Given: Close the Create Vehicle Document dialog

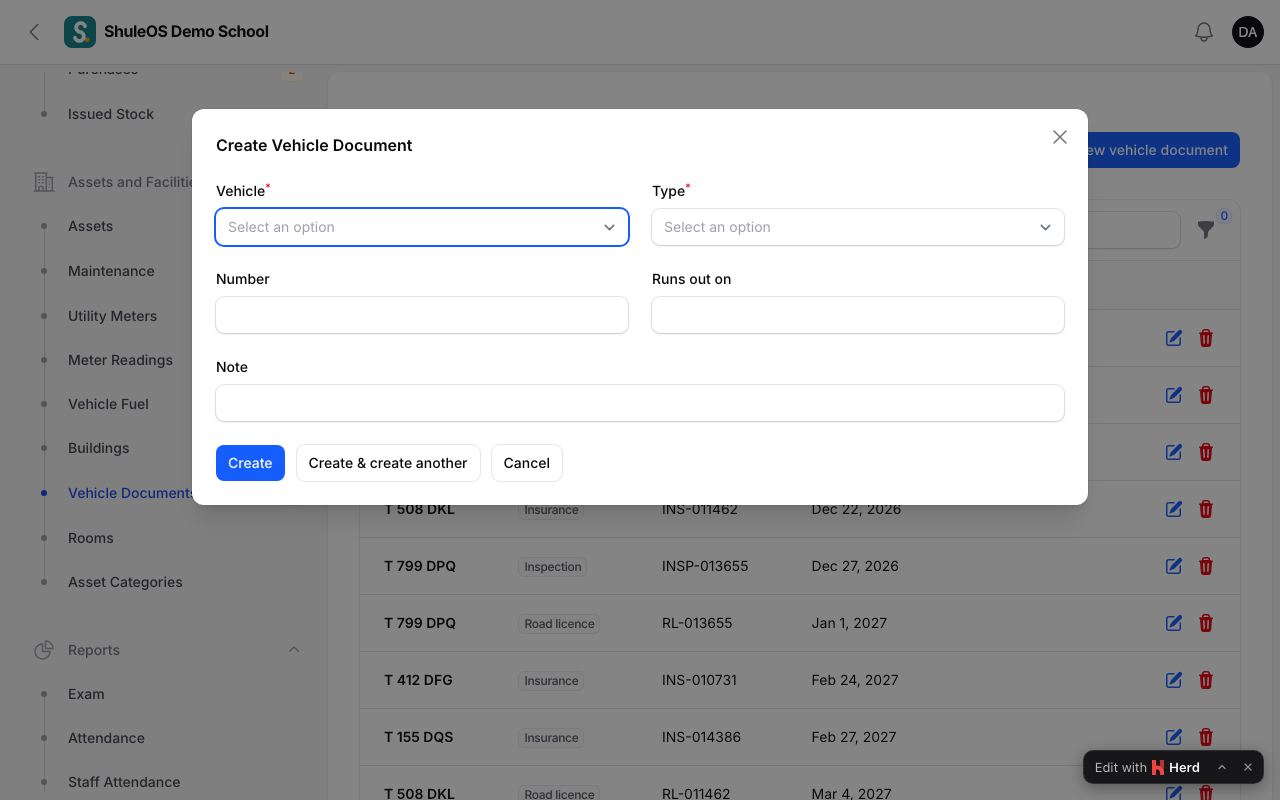Looking at the screenshot, I should [1060, 137].
